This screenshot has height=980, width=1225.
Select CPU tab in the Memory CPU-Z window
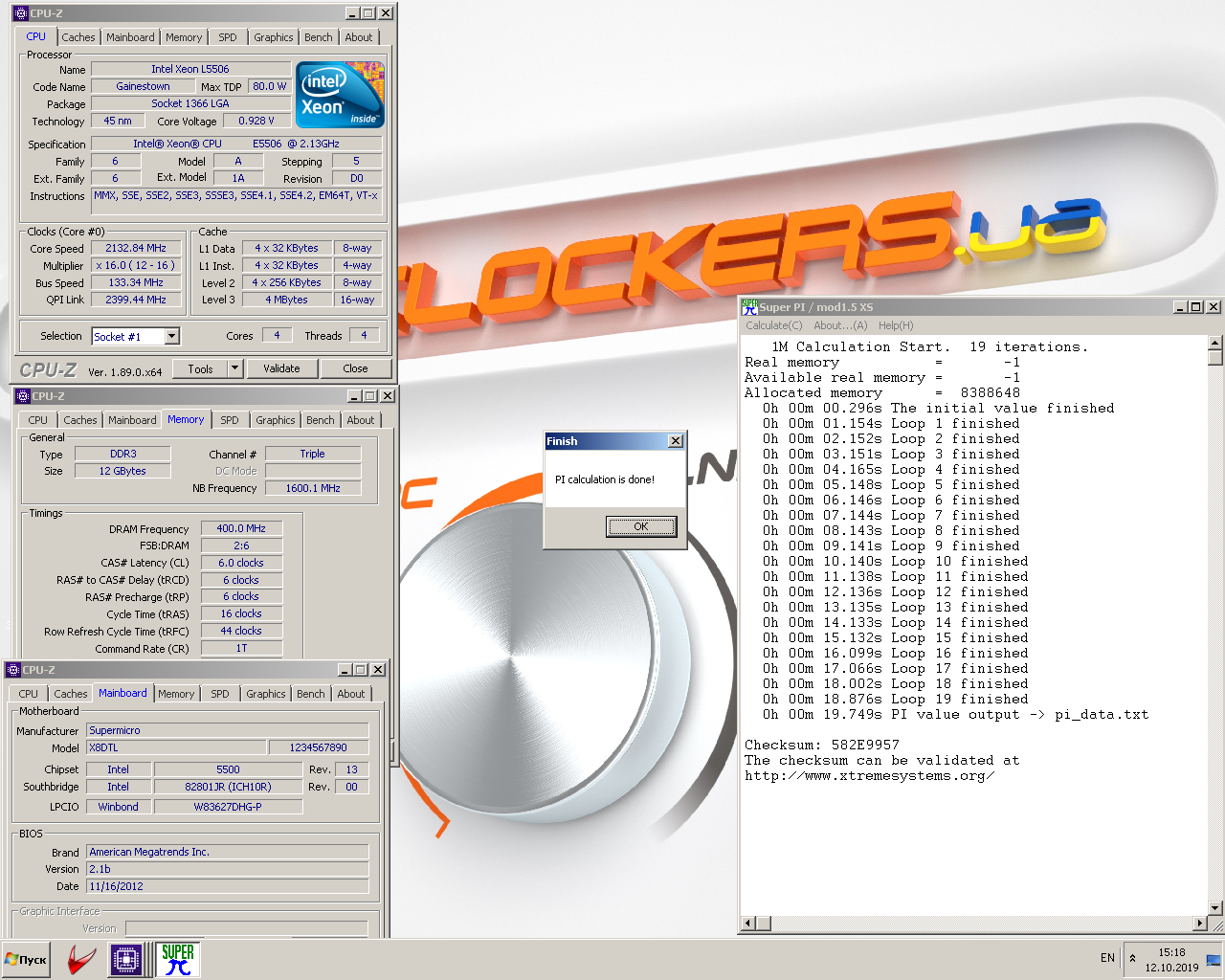pyautogui.click(x=38, y=420)
